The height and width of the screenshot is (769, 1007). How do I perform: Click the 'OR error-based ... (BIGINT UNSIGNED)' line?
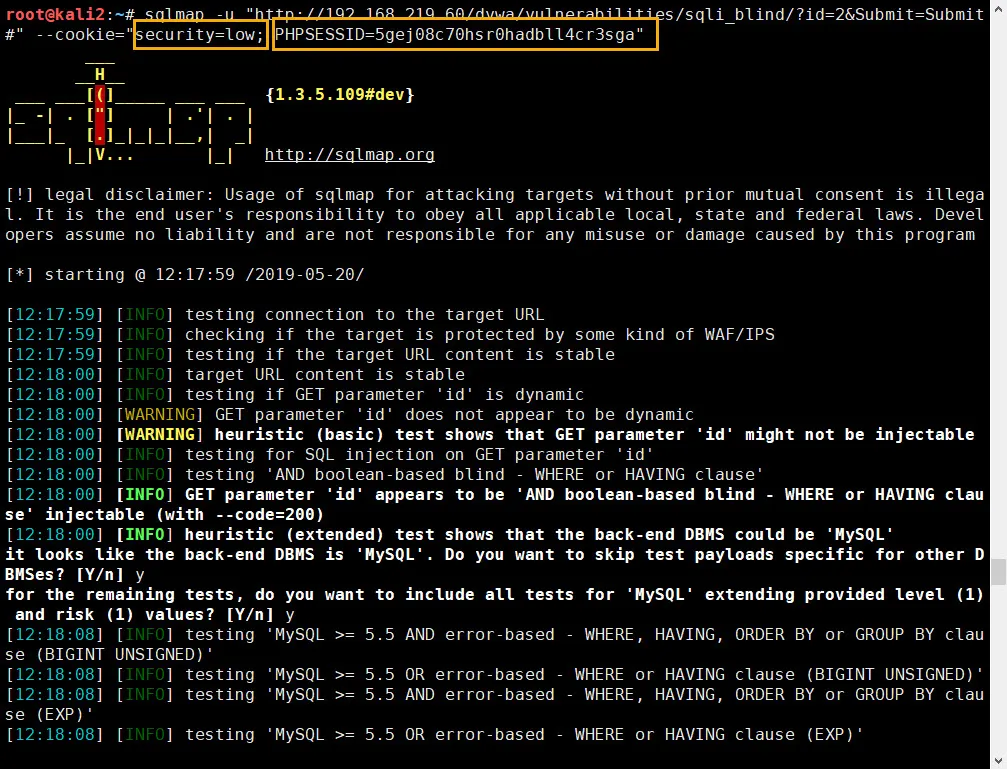pyautogui.click(x=495, y=675)
